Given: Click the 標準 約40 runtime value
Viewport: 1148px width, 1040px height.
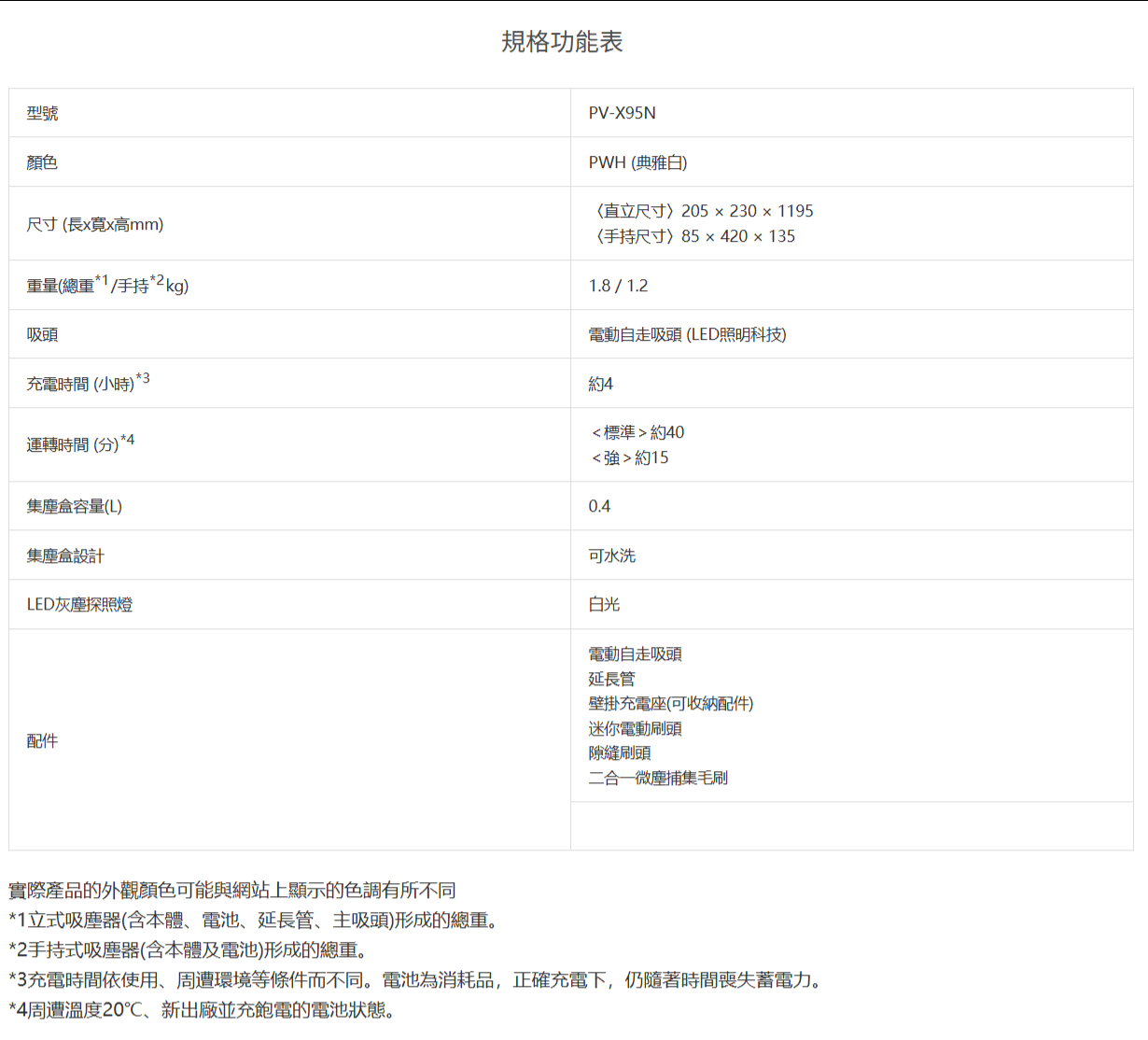Looking at the screenshot, I should pyautogui.click(x=637, y=432).
